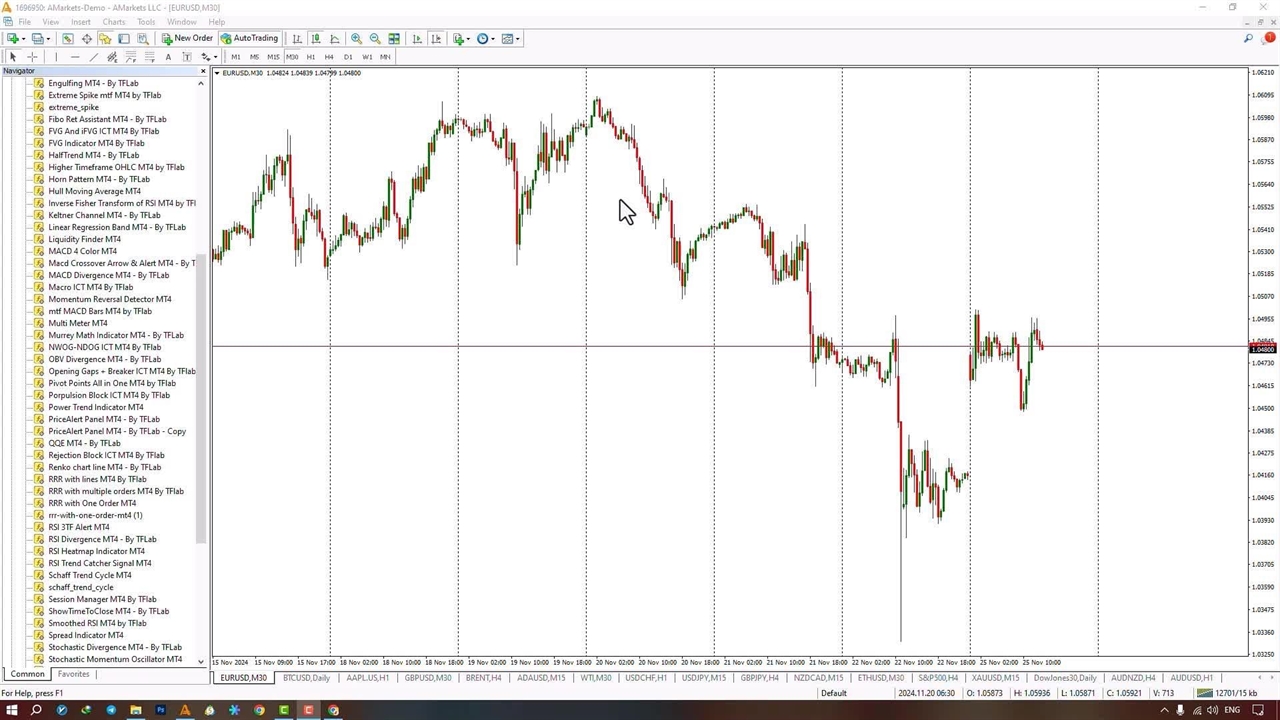
Task: Toggle the AutoTrading button
Action: 249,39
